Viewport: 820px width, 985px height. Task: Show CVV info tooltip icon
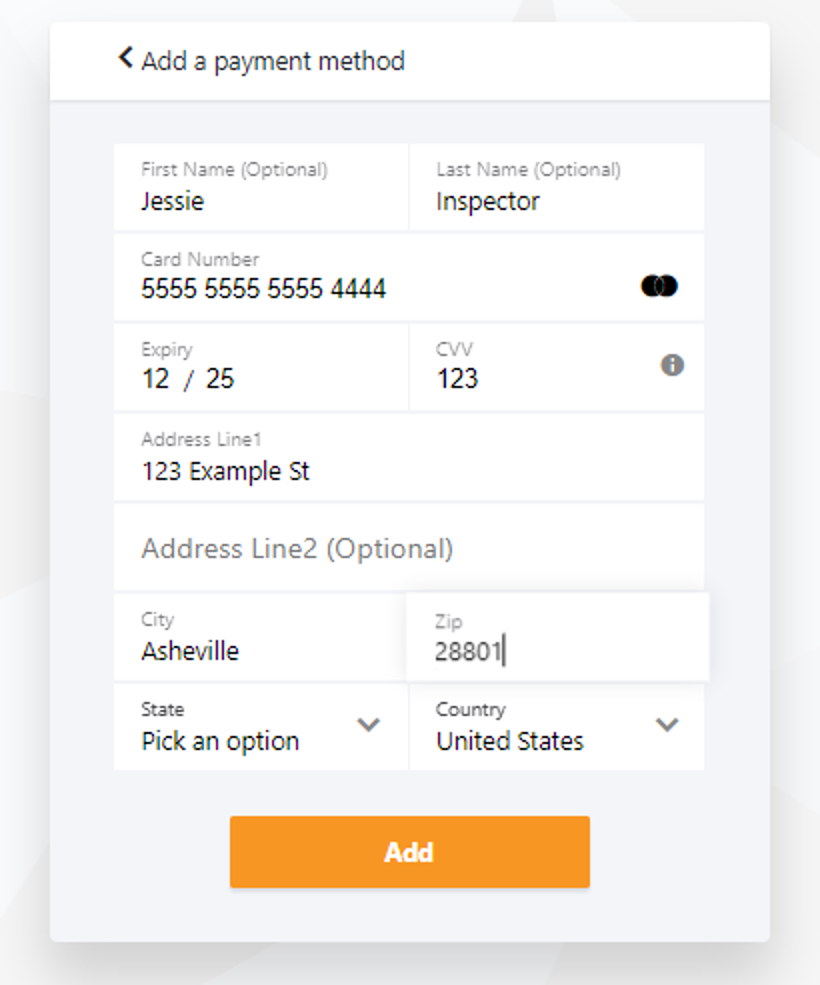[x=672, y=365]
